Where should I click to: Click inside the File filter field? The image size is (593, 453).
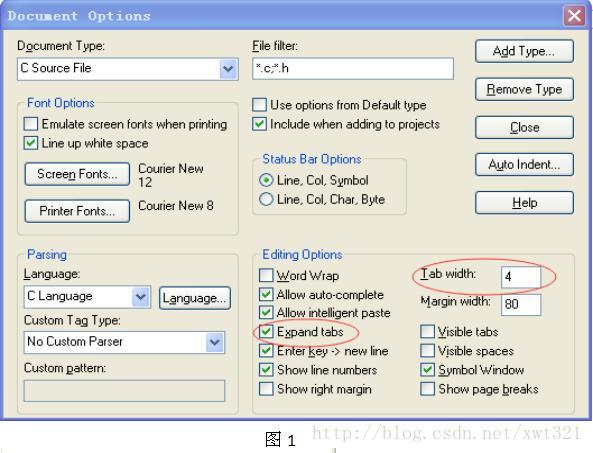353,69
